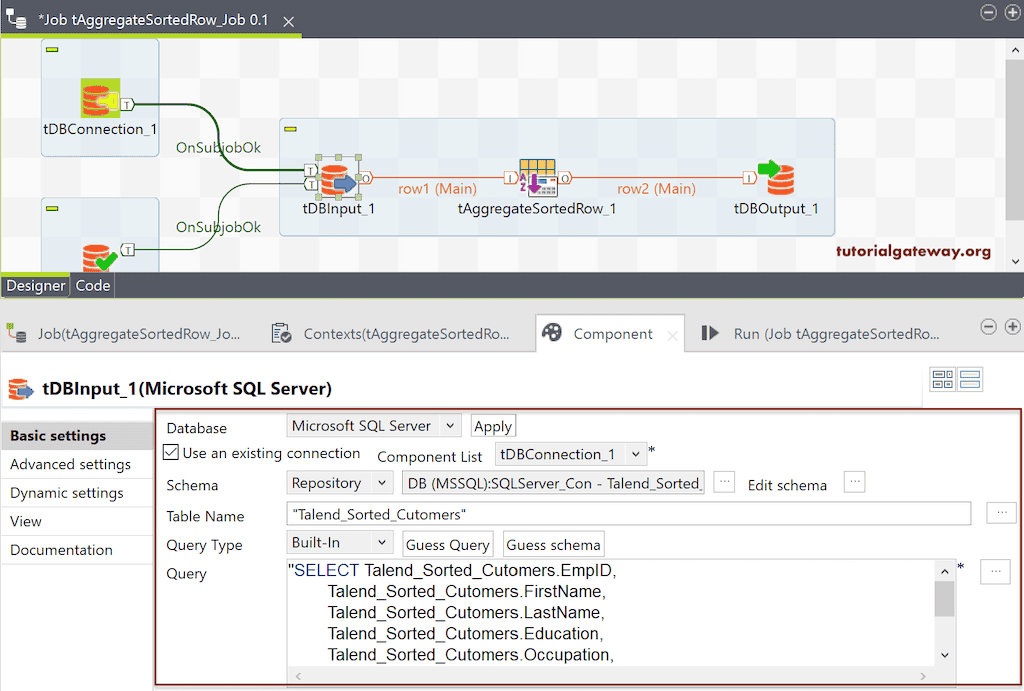Select the tDBConnection_1 component icon

pyautogui.click(x=99, y=100)
